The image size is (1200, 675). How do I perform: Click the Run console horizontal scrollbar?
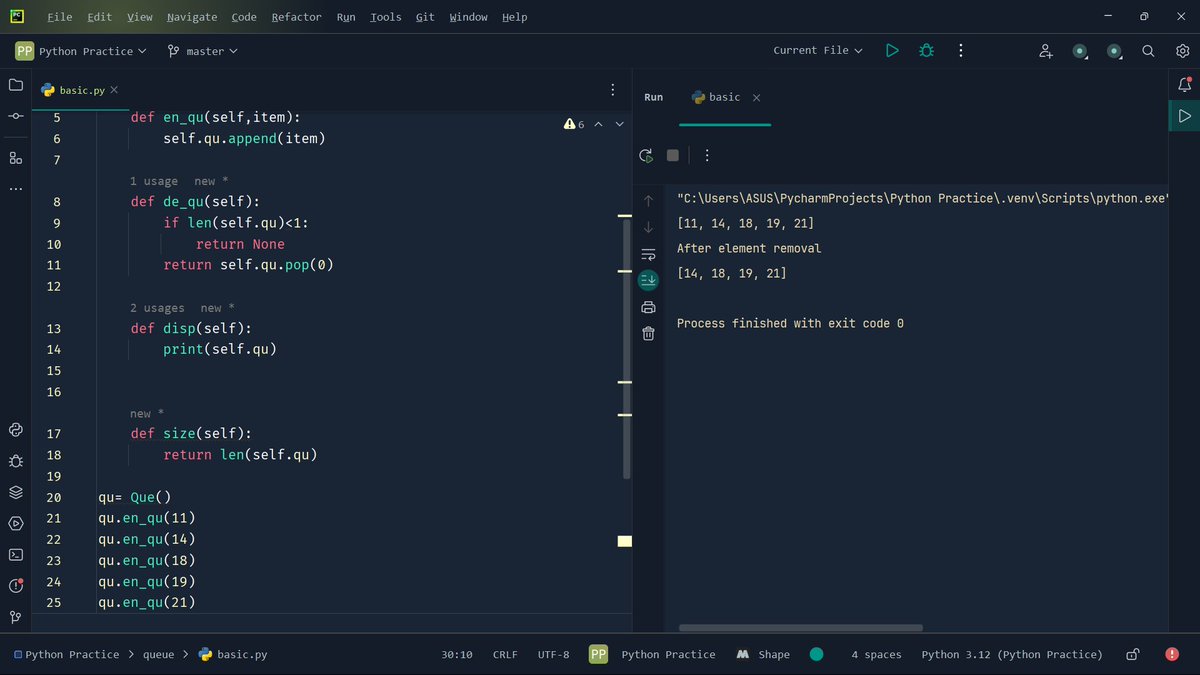point(800,628)
